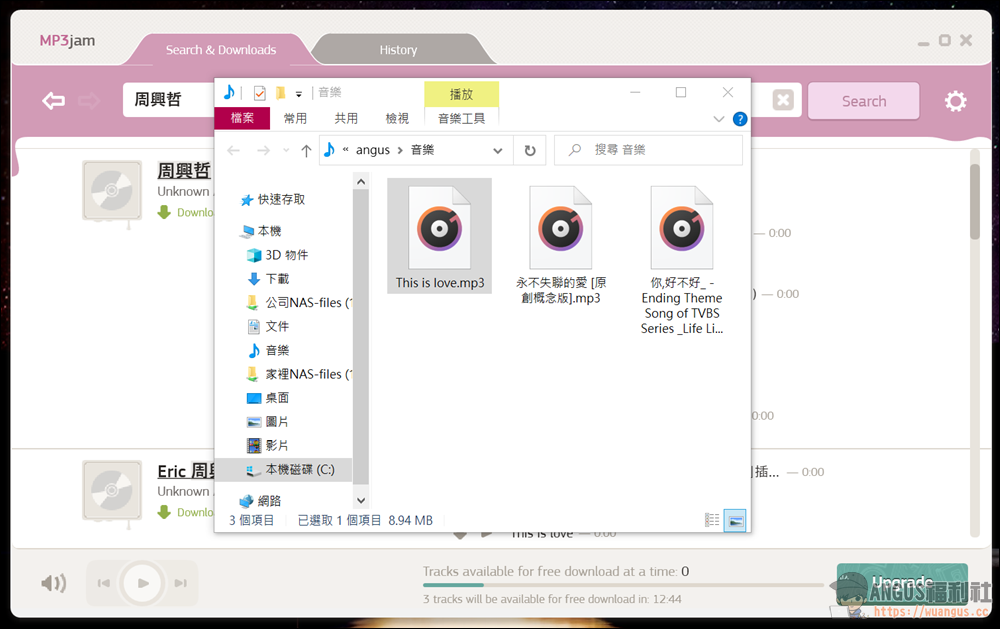Click the new folder quick access icon
Image resolution: width=1000 pixels, height=629 pixels.
pyautogui.click(x=280, y=93)
